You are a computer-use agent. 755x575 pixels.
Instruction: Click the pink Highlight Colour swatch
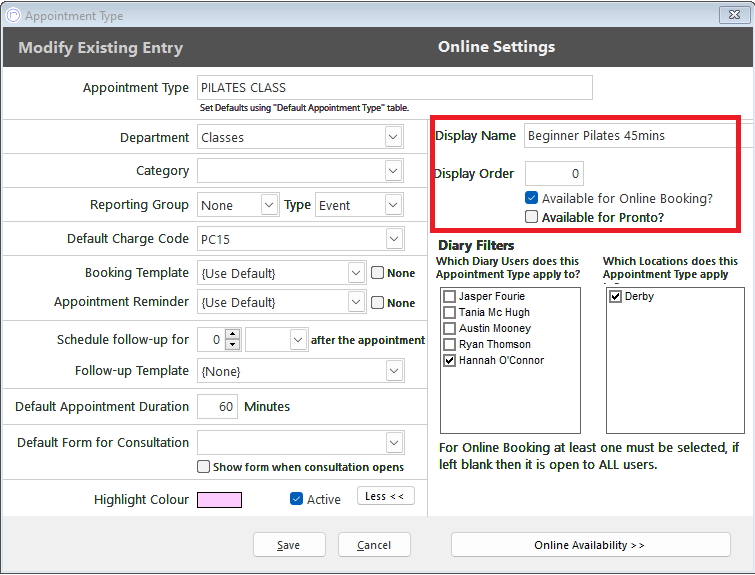[x=219, y=500]
